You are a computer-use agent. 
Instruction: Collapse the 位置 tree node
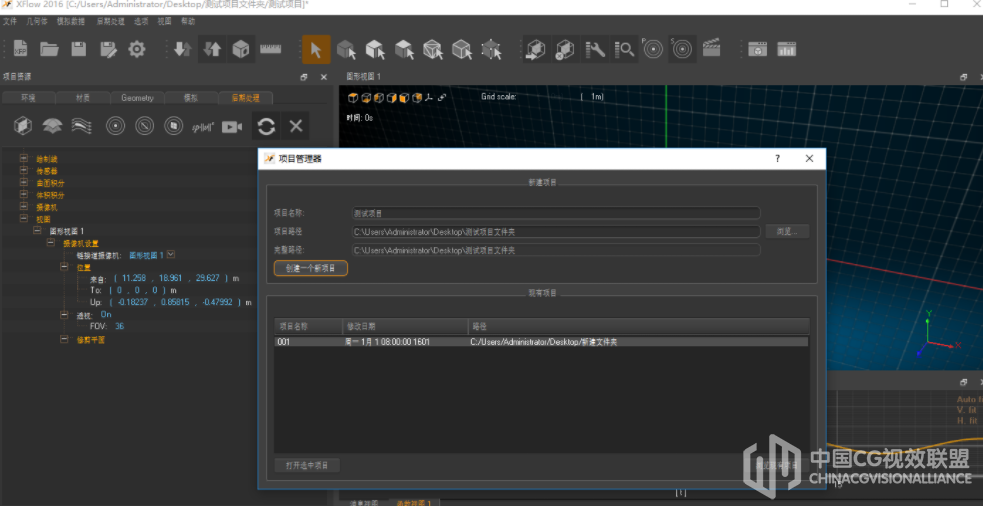(64, 267)
